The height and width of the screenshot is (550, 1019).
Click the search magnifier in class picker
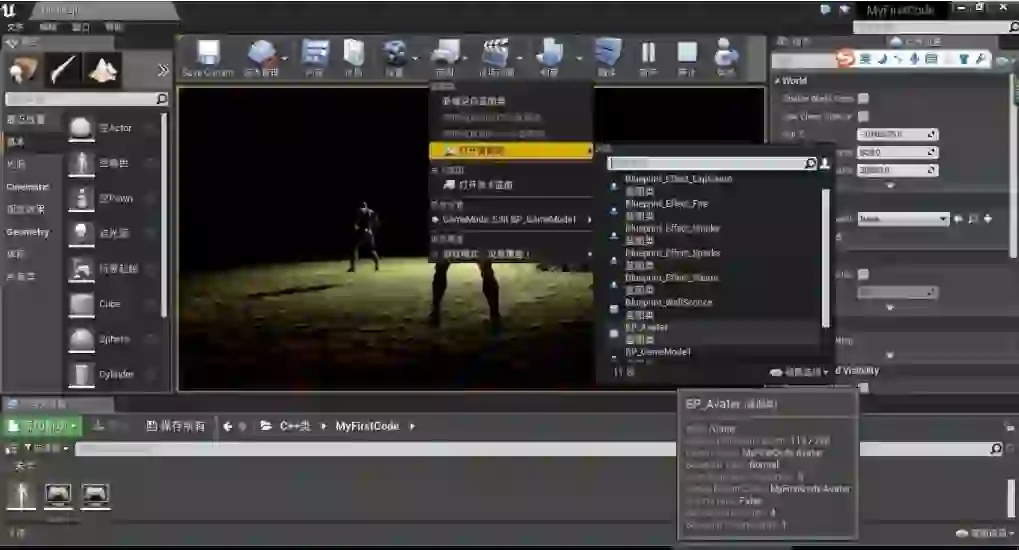click(810, 163)
